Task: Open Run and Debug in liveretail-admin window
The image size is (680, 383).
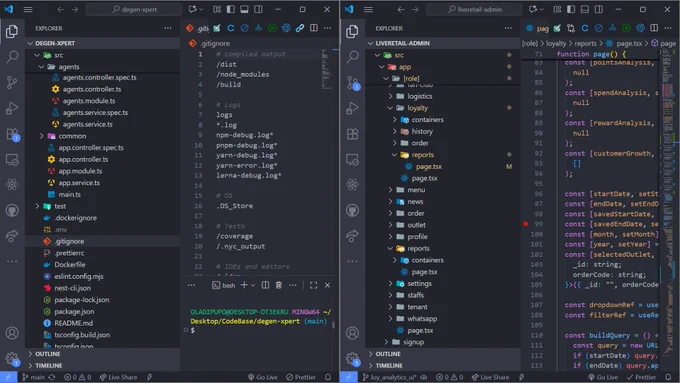Action: point(353,108)
